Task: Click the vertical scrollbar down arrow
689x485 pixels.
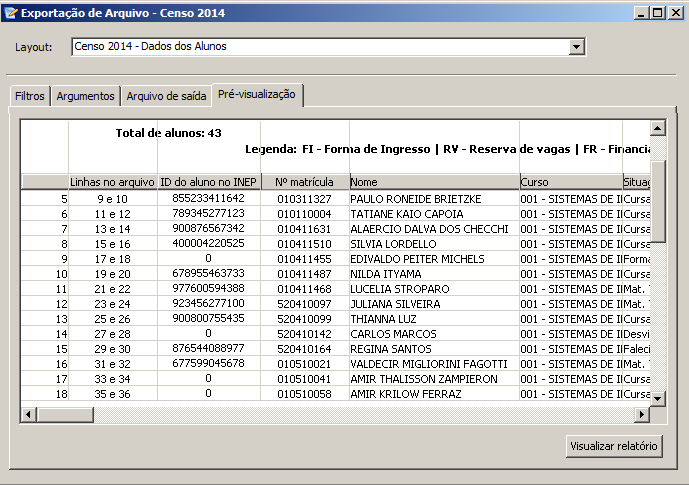Action: [x=657, y=398]
